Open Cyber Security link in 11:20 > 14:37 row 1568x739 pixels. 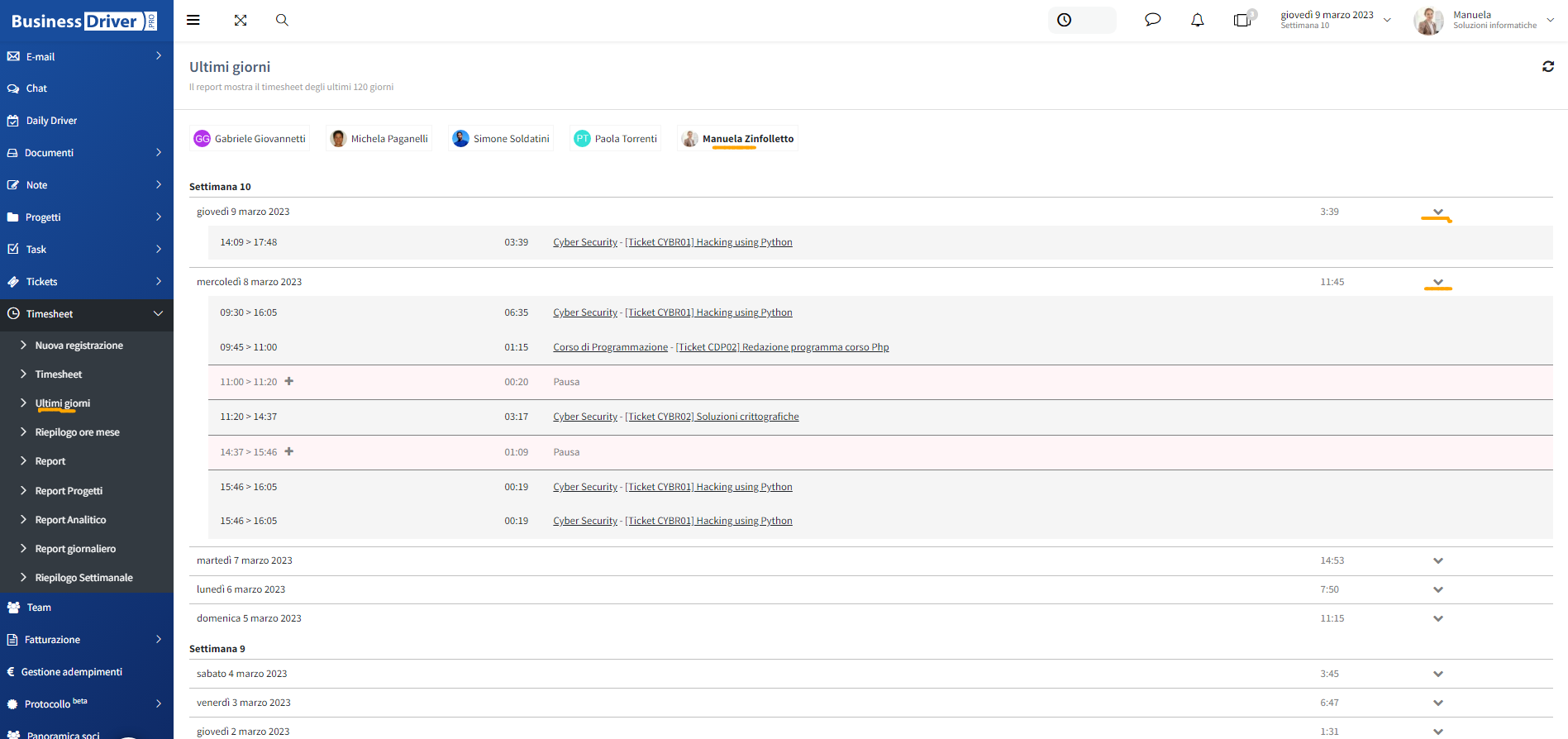pos(585,417)
